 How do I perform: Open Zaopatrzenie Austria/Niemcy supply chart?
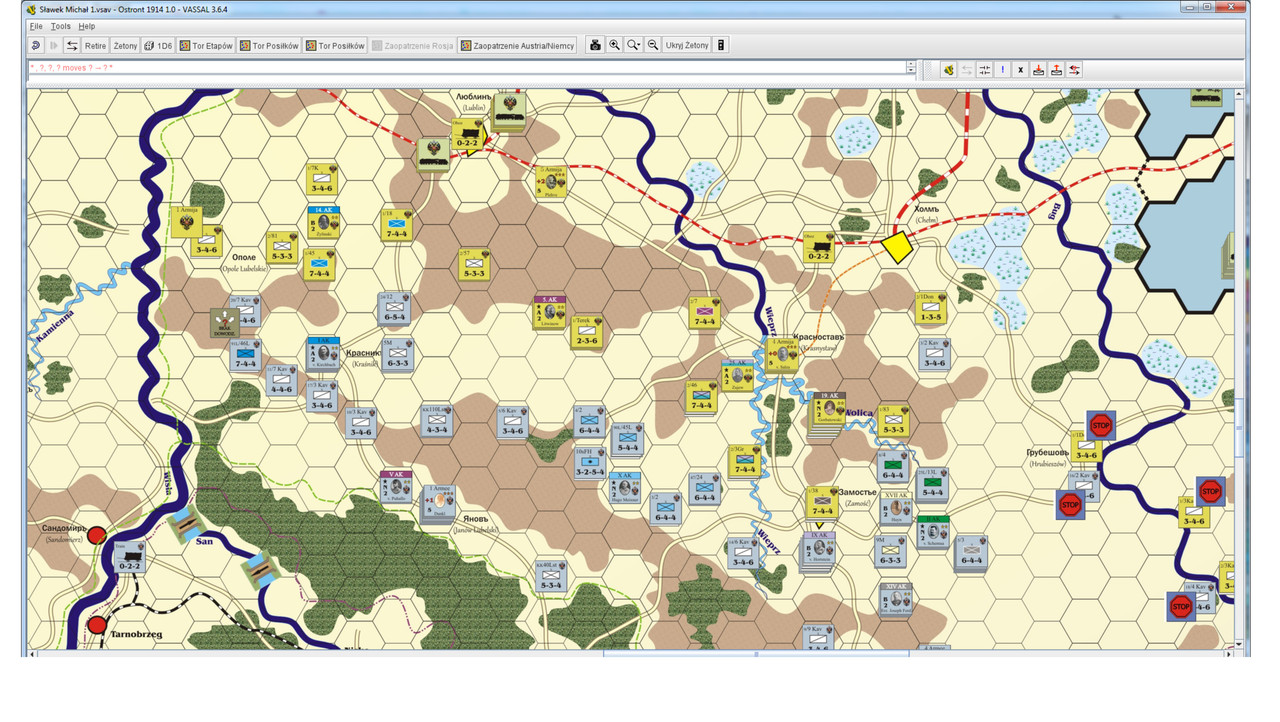coord(517,45)
